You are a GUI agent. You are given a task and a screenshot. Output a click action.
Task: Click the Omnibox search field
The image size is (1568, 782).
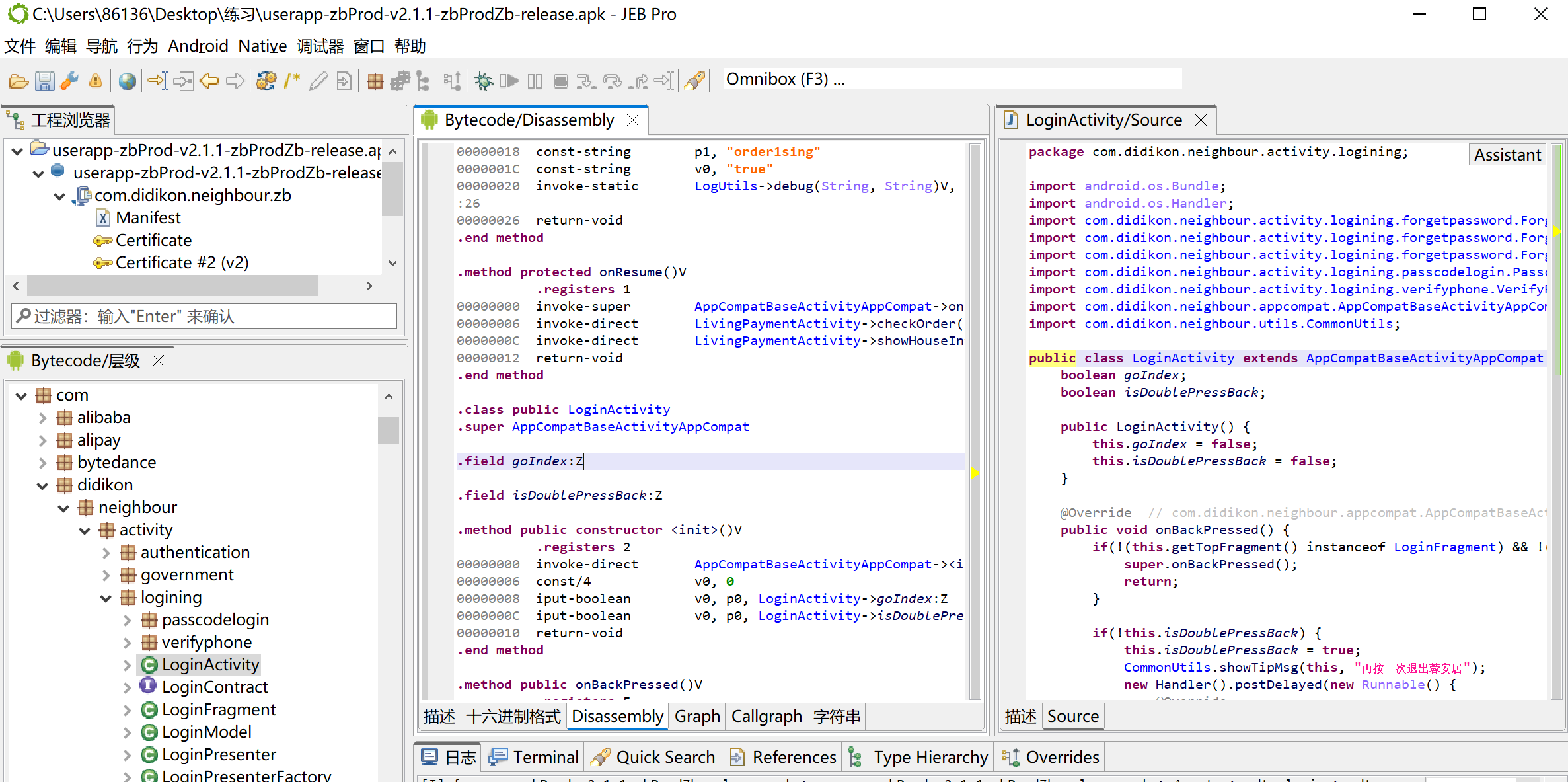(x=952, y=79)
